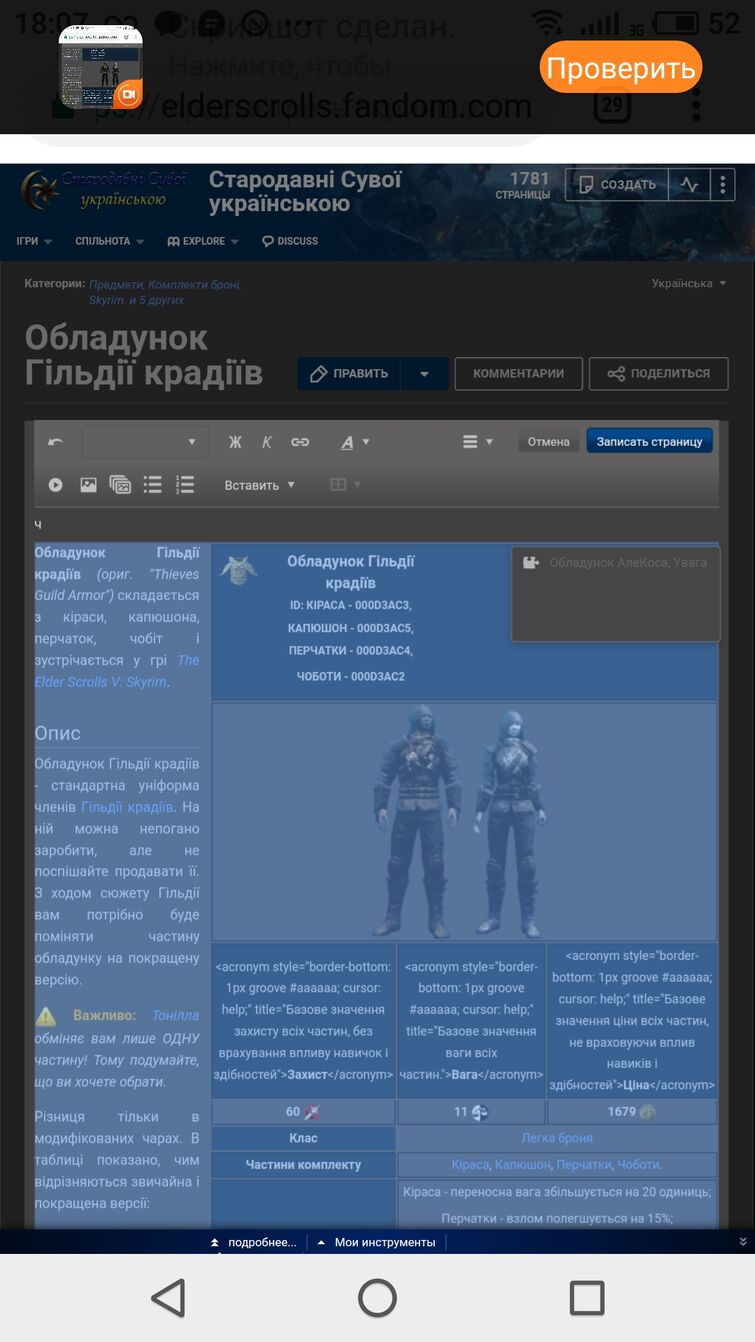Click the armor rating icon next to 60

point(313,1112)
